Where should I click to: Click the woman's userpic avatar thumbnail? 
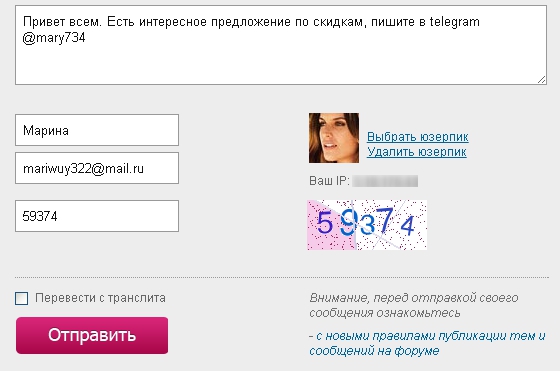[334, 138]
